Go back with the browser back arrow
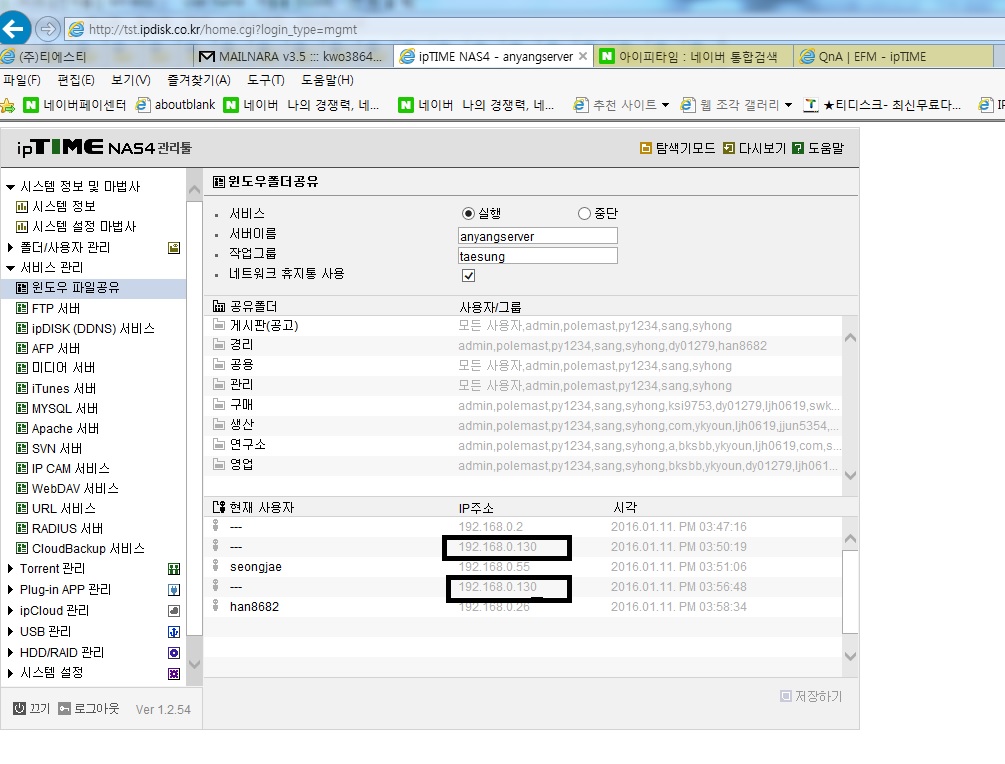 [14, 29]
